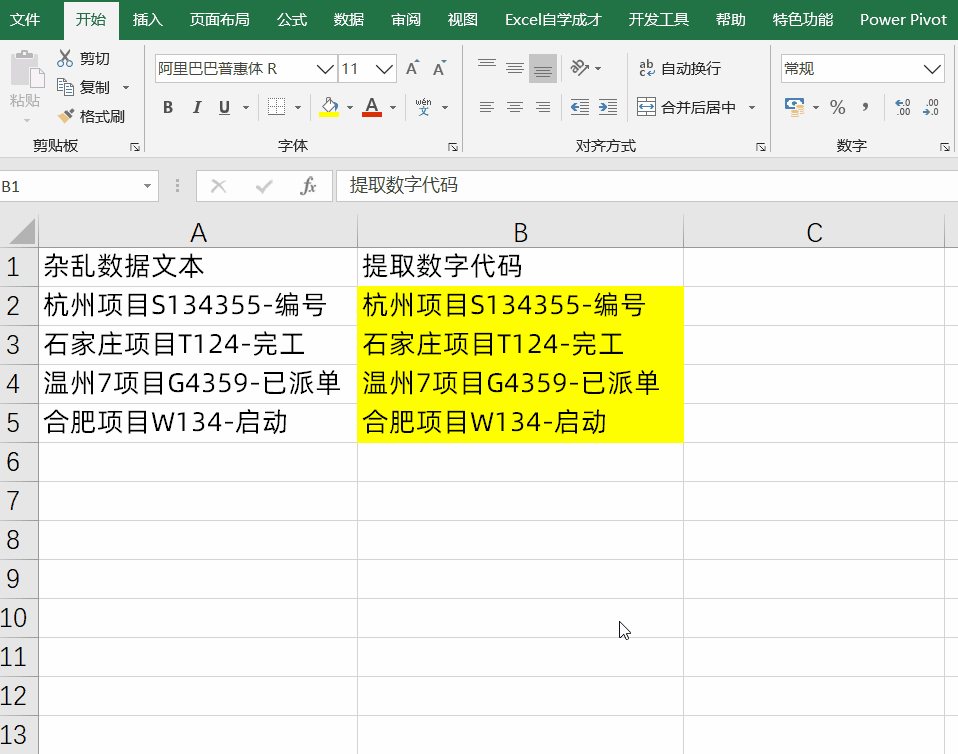Increase font size with large A icon
This screenshot has width=958, height=754.
[413, 68]
